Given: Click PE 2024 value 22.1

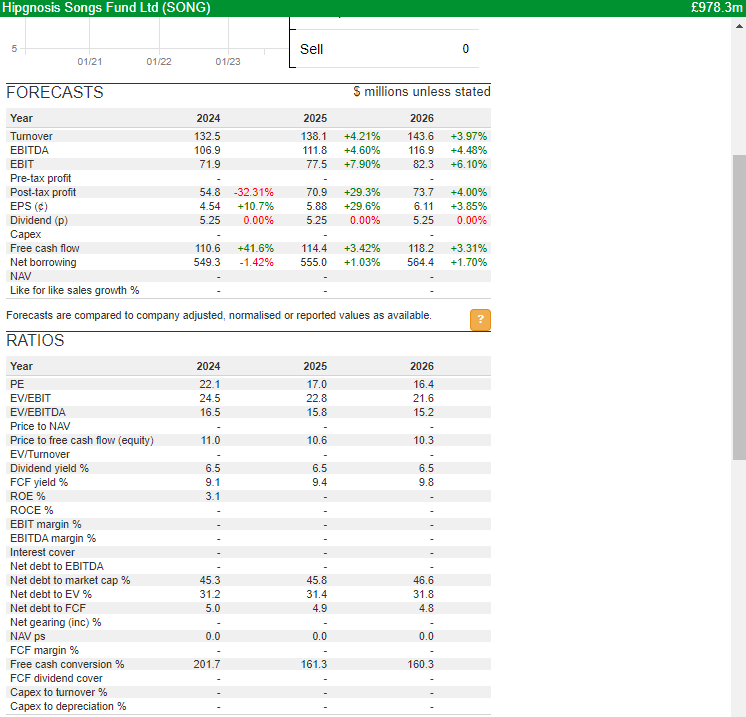Looking at the screenshot, I should point(210,384).
